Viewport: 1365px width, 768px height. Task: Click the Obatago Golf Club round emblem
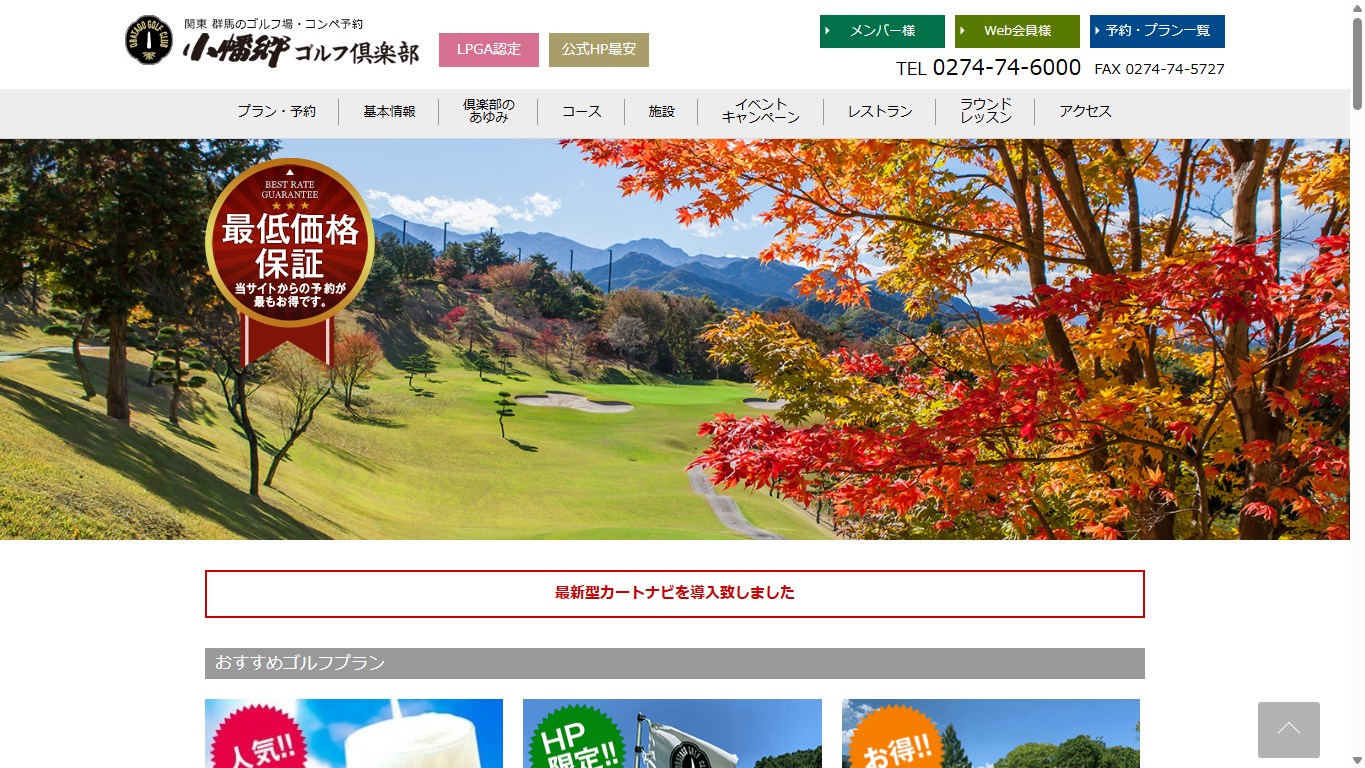coord(149,40)
